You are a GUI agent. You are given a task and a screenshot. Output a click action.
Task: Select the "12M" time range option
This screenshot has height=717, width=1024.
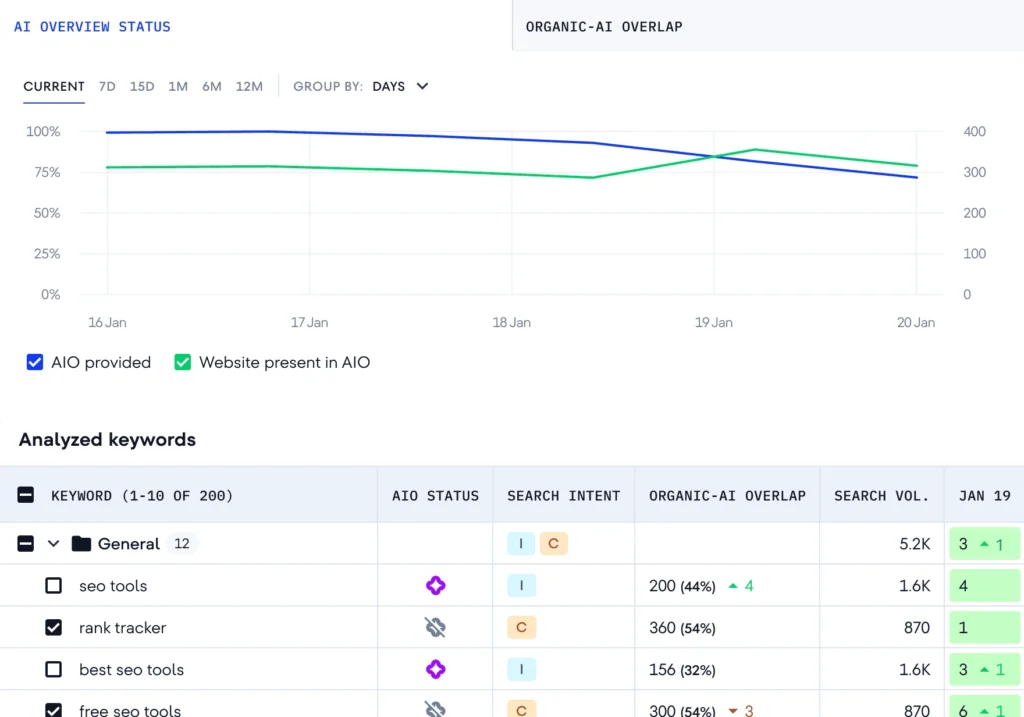tap(249, 86)
